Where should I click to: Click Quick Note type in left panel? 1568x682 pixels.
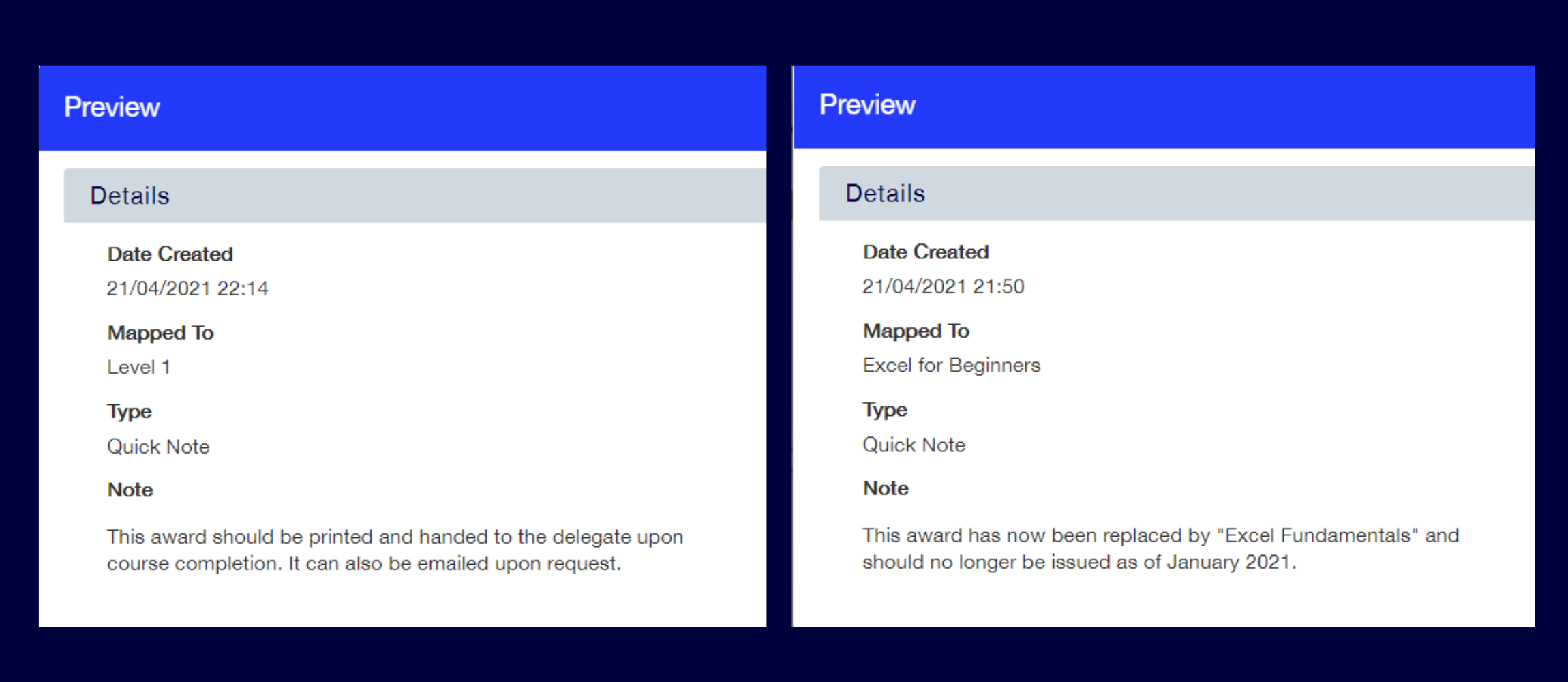tap(158, 447)
